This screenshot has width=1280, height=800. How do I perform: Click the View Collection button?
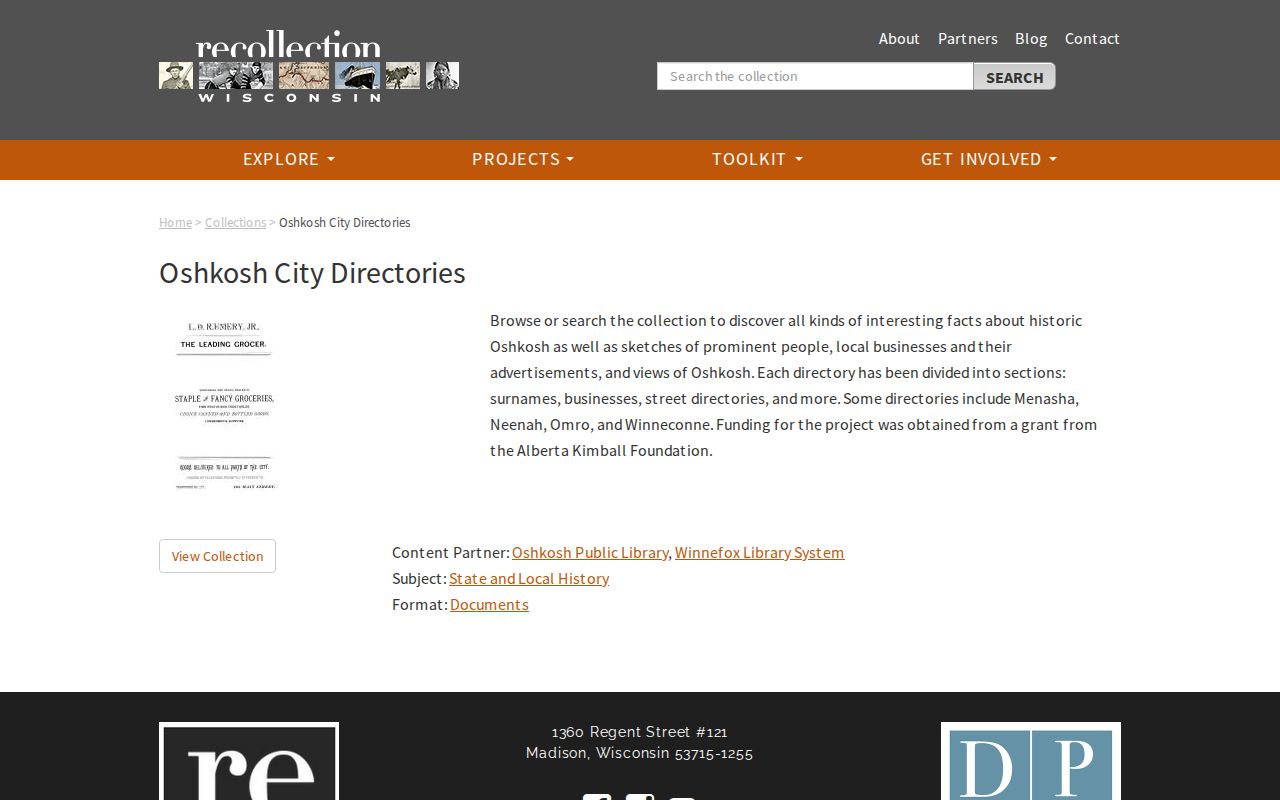pos(217,556)
